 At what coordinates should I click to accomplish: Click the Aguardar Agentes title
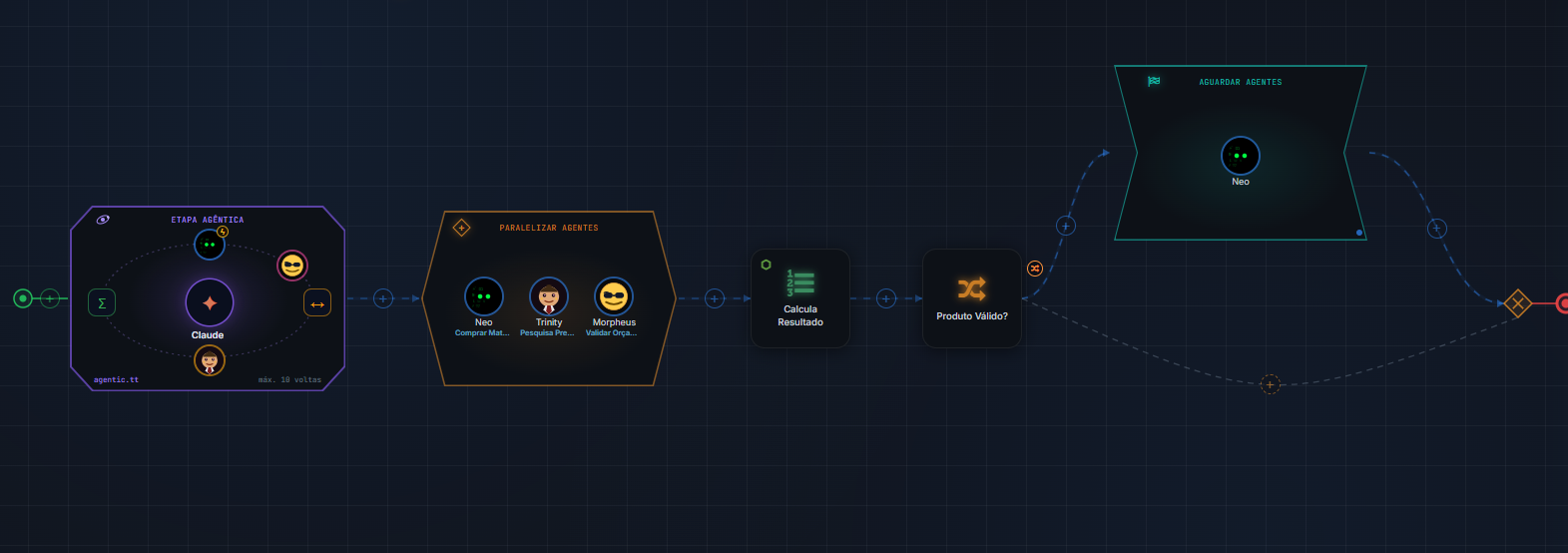tap(1241, 82)
